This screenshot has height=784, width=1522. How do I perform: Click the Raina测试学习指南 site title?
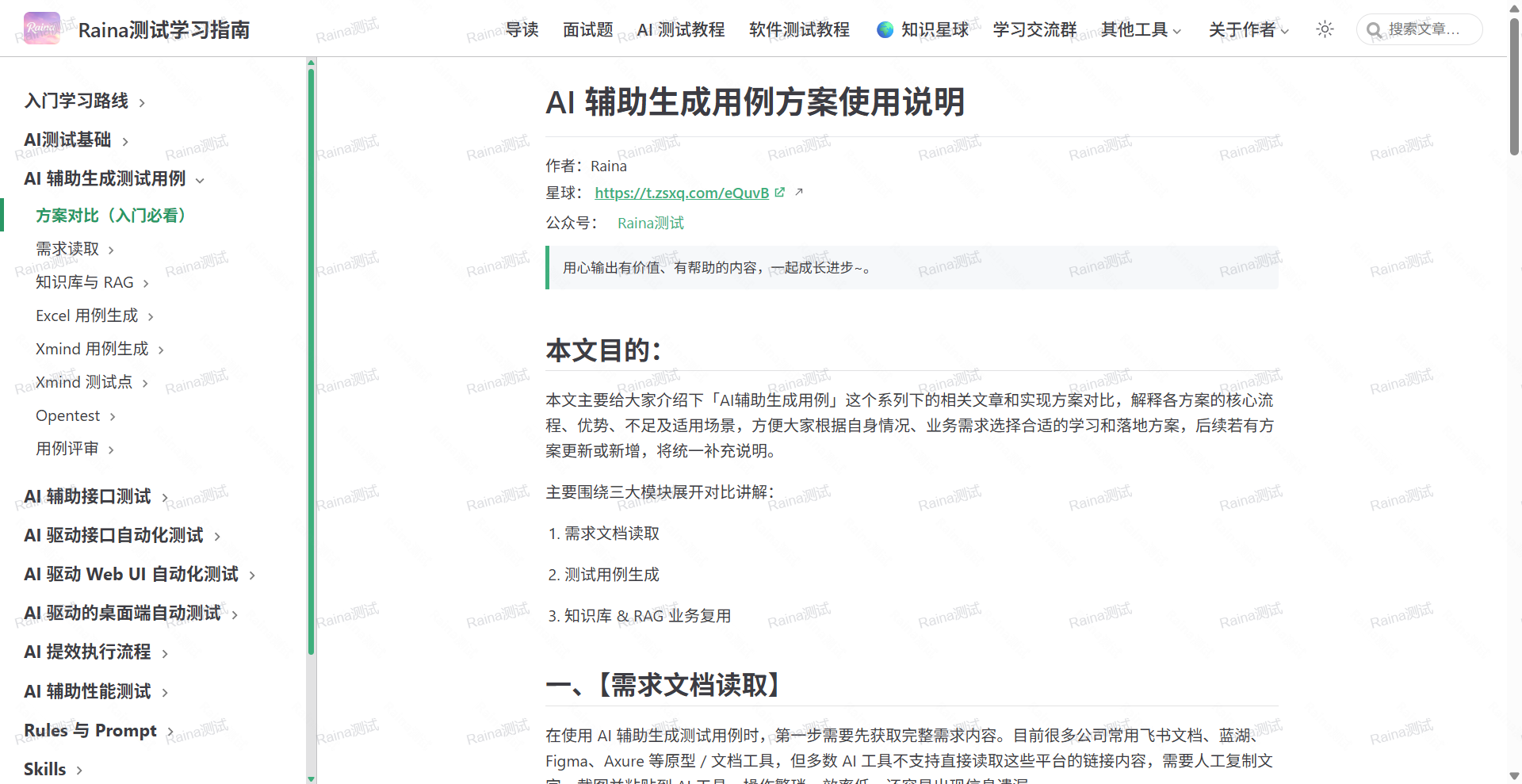click(164, 30)
